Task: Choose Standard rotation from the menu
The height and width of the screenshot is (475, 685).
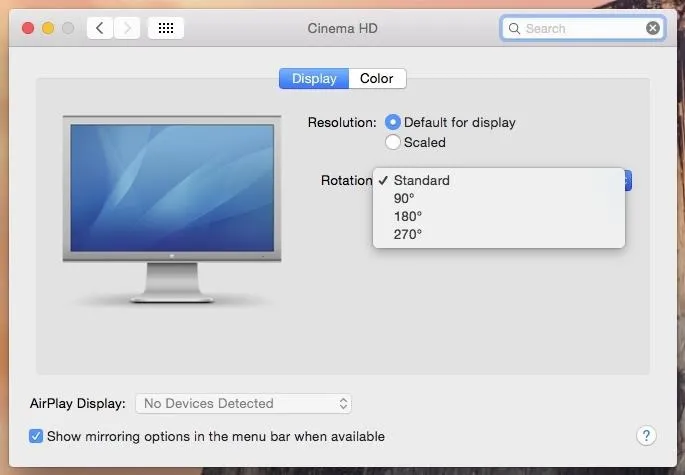Action: pos(499,180)
